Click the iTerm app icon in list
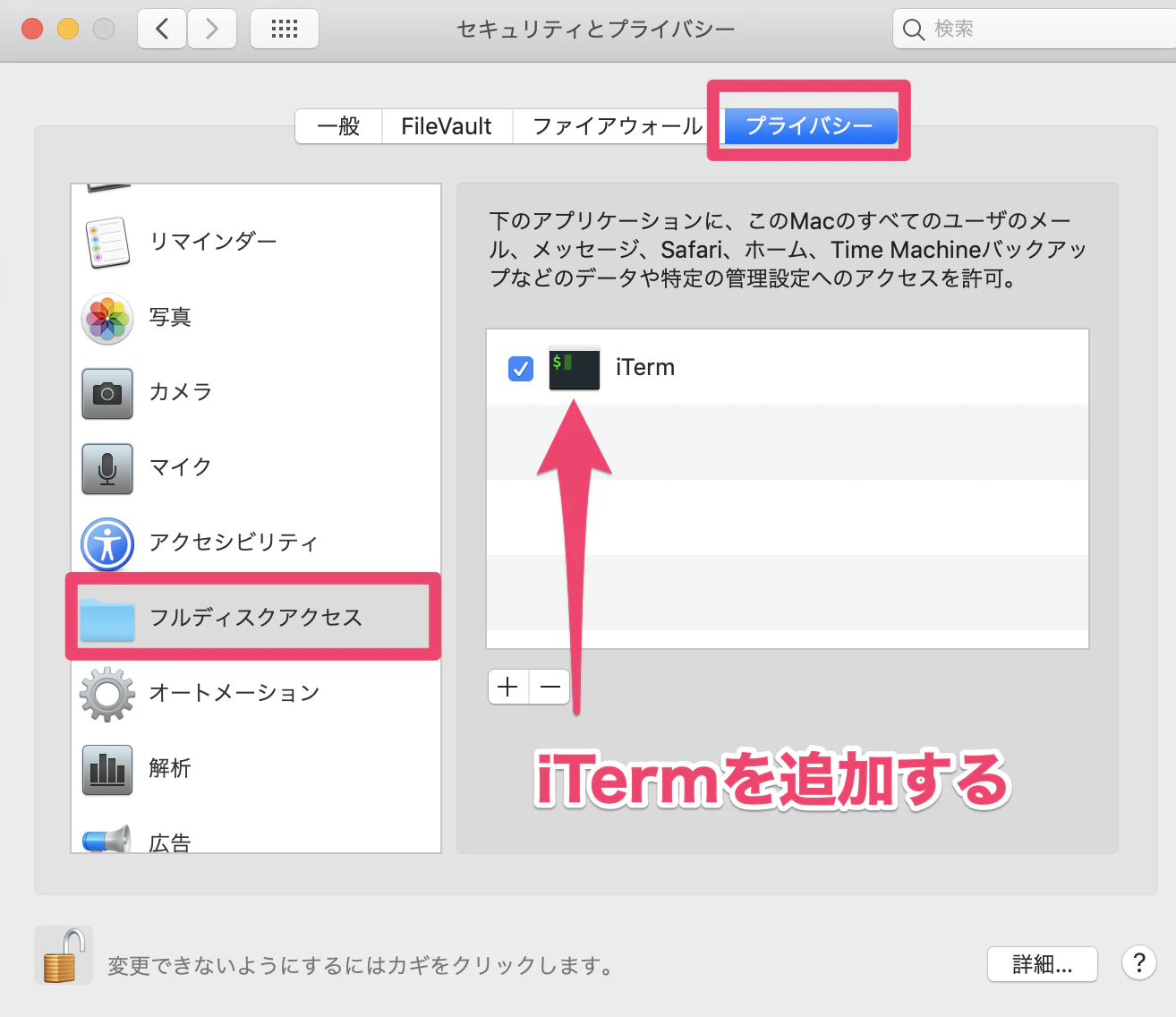 click(574, 368)
